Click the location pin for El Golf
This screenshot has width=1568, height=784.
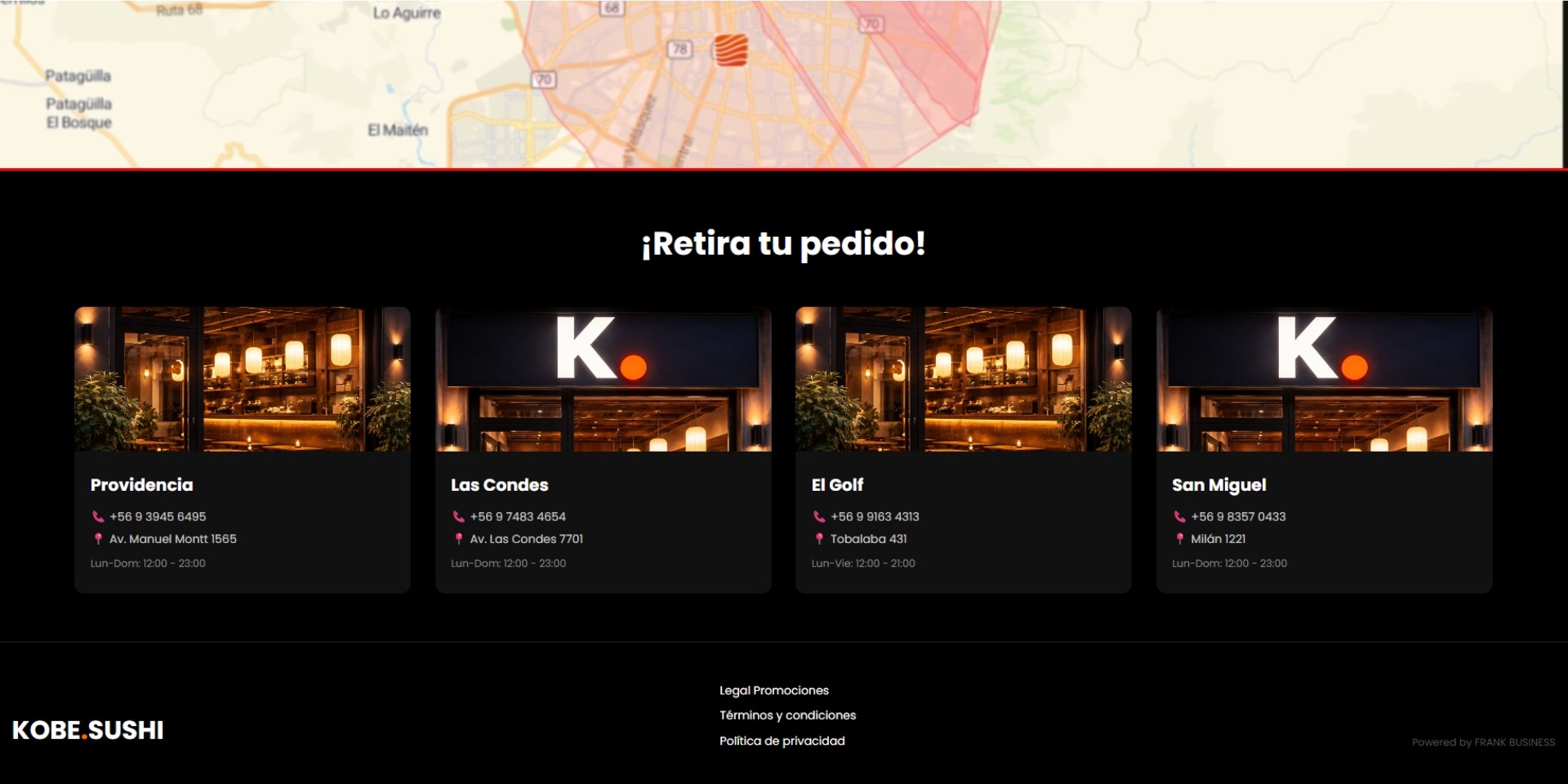tap(819, 539)
